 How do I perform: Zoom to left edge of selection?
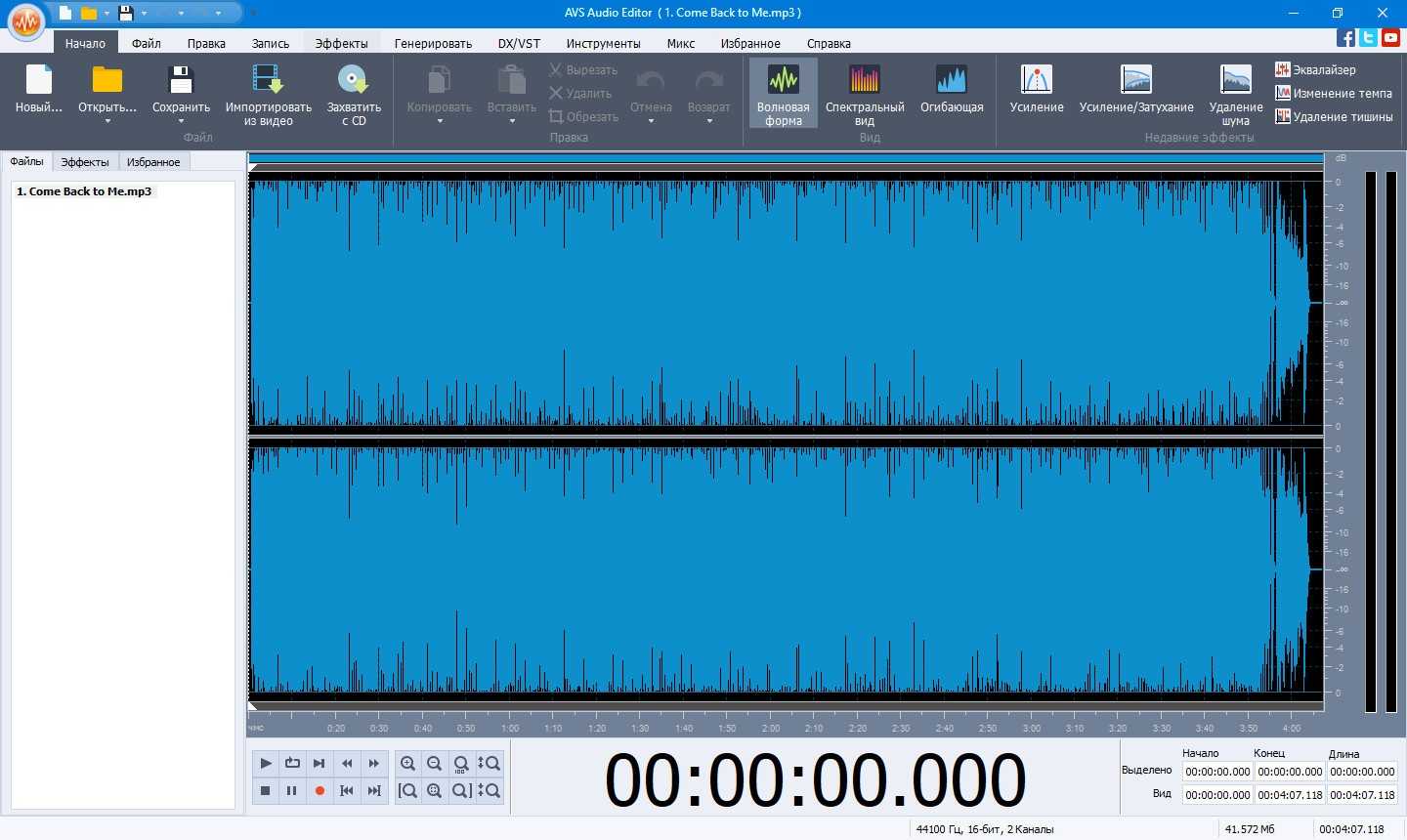tap(407, 790)
